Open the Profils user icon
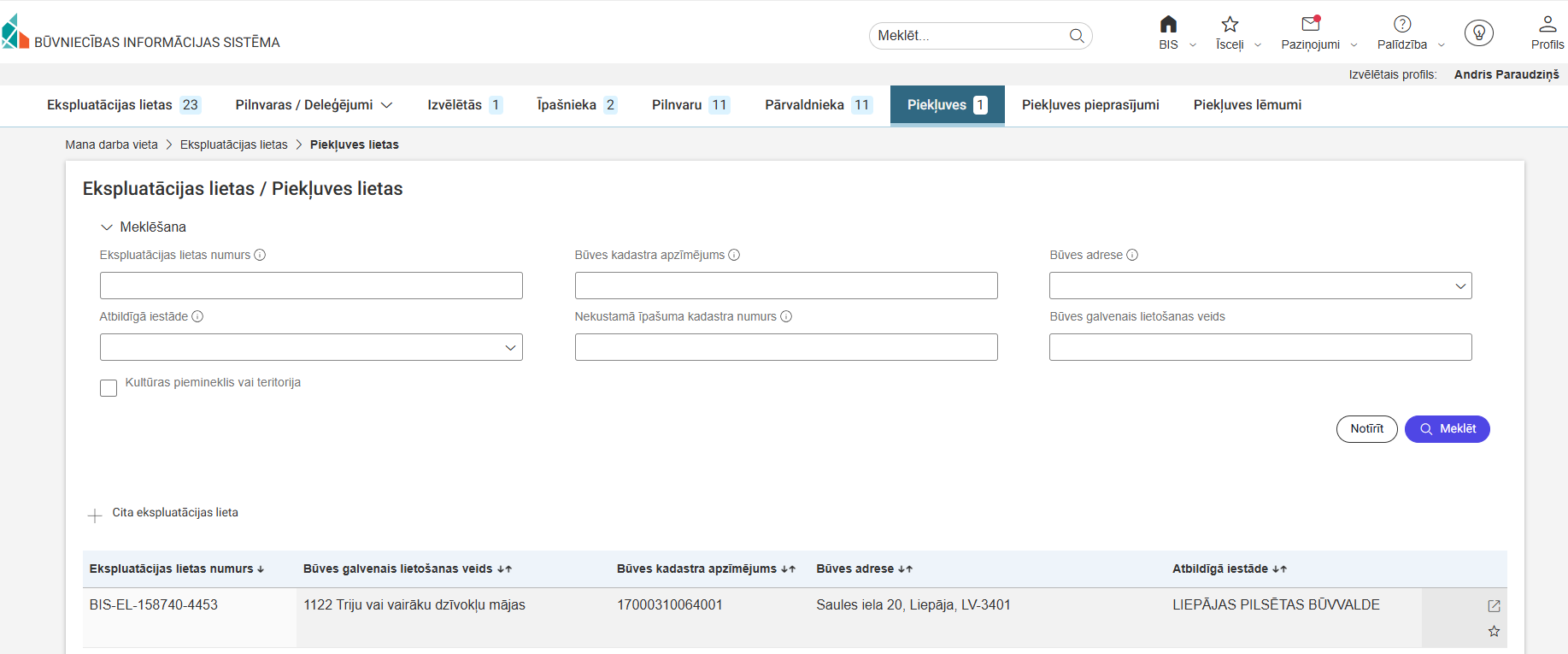1568x654 pixels. click(1547, 25)
